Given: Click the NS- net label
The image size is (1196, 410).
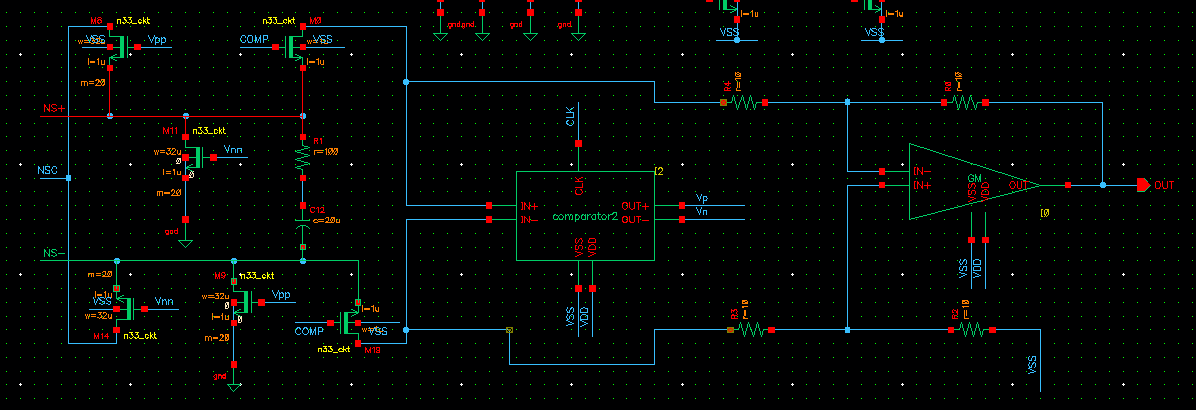Looking at the screenshot, I should click(x=54, y=254).
